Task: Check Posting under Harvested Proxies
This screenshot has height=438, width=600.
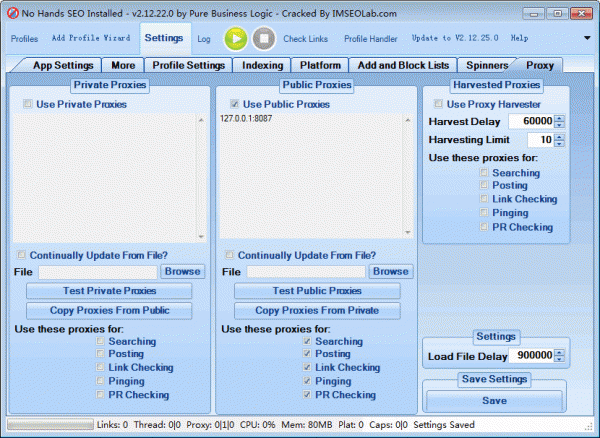Action: coord(484,185)
